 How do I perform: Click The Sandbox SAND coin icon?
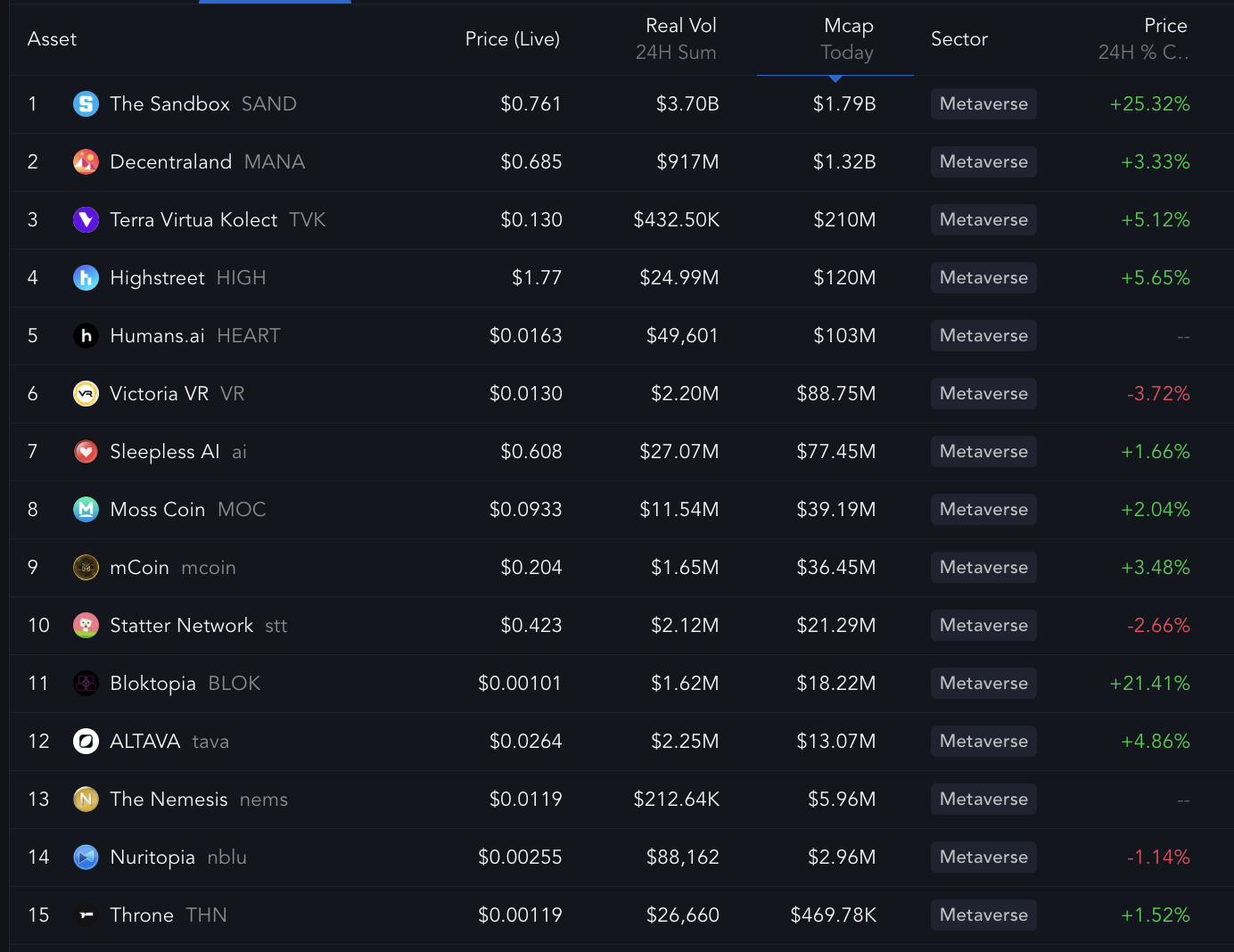coord(86,104)
